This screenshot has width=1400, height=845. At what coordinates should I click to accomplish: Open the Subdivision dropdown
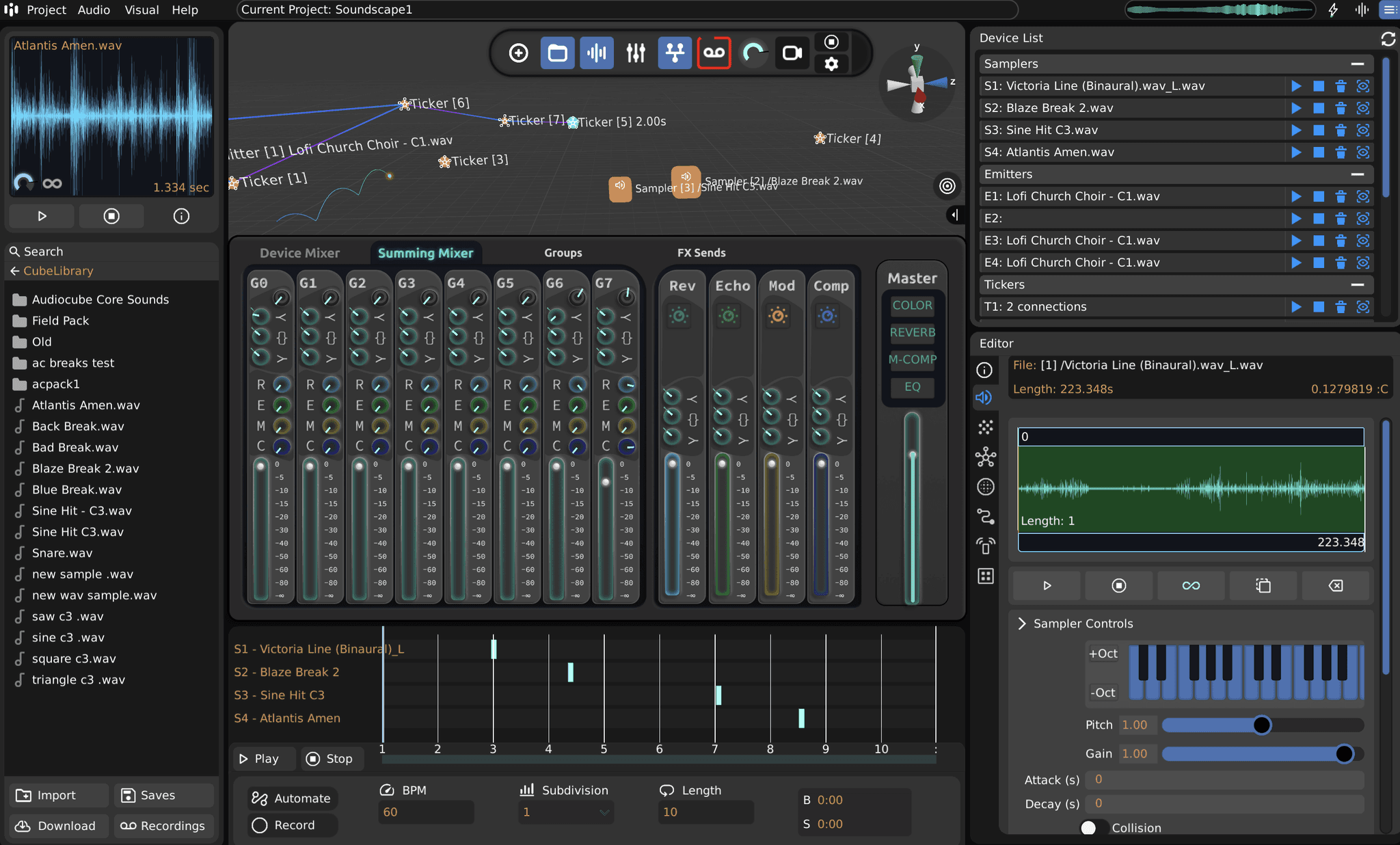click(565, 812)
